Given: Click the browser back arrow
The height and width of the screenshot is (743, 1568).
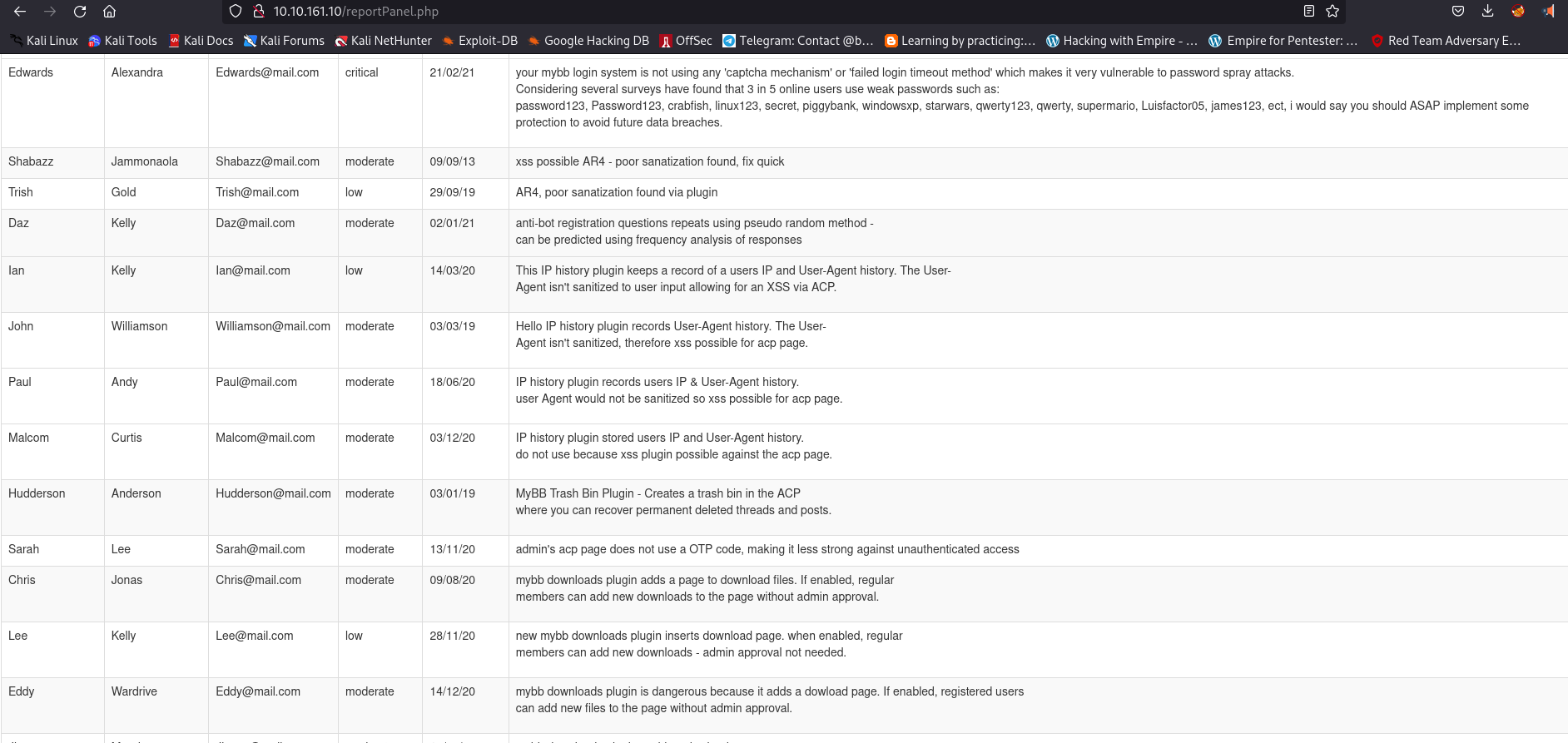Looking at the screenshot, I should [20, 12].
